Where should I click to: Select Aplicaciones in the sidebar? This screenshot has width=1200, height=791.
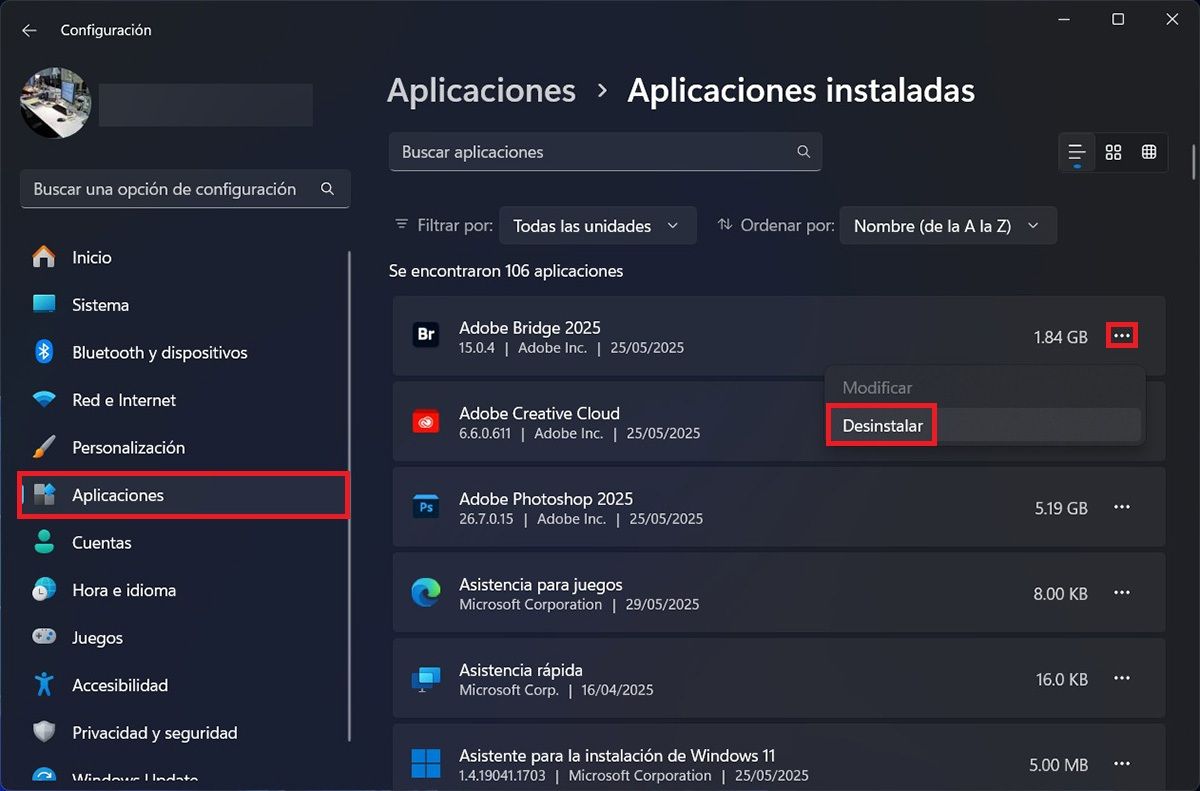pyautogui.click(x=185, y=495)
